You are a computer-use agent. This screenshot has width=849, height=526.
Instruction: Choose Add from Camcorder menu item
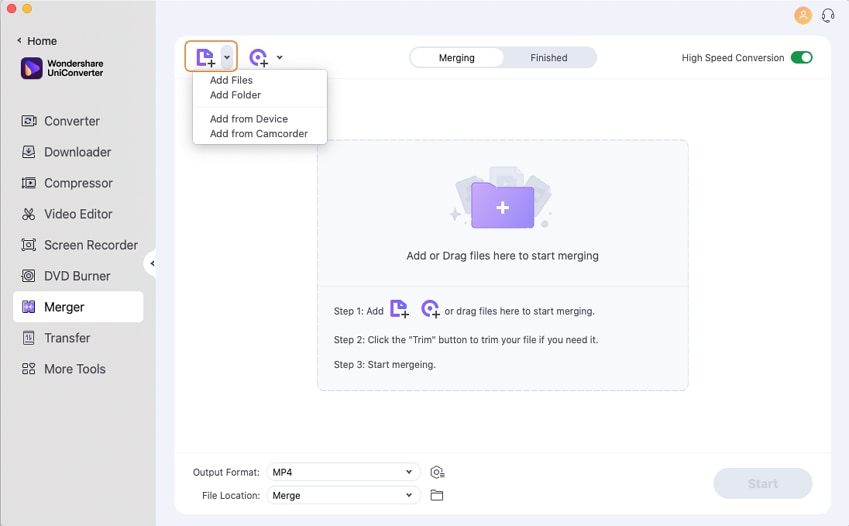[258, 133]
